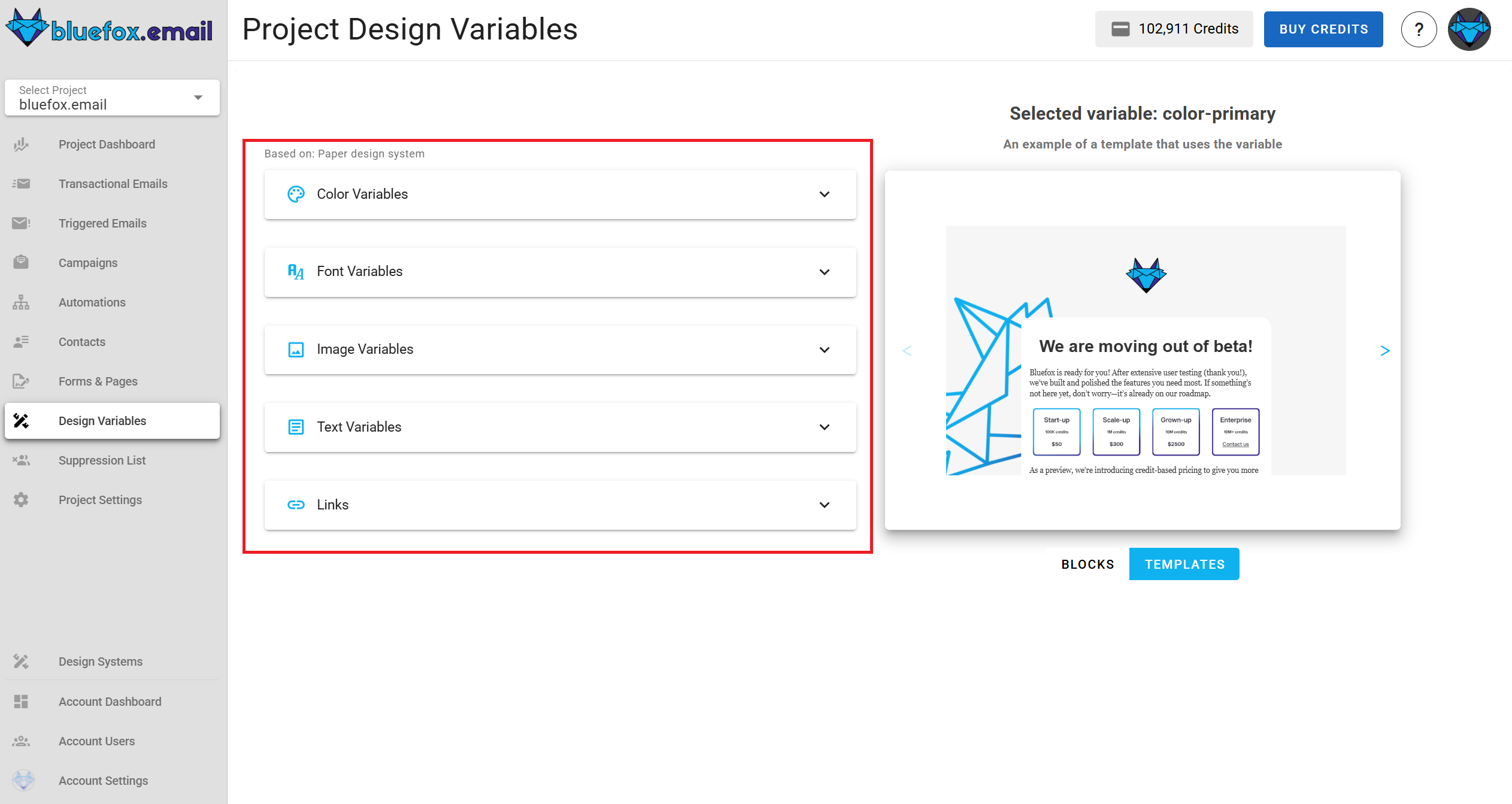Click the Links chain icon
This screenshot has width=1512, height=804.
pos(296,505)
